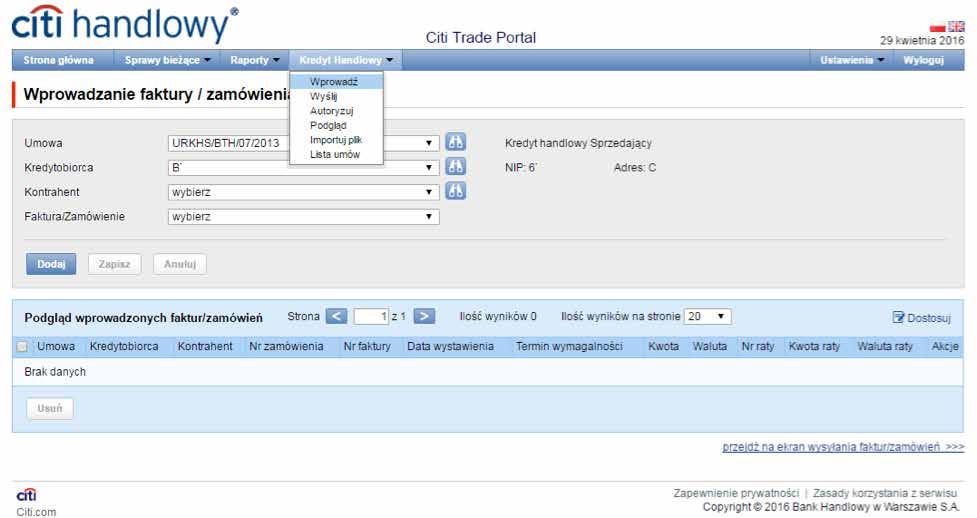Image resolution: width=977 pixels, height=518 pixels.
Task: Click the Ilość wyników 0 text
Action: (x=498, y=316)
